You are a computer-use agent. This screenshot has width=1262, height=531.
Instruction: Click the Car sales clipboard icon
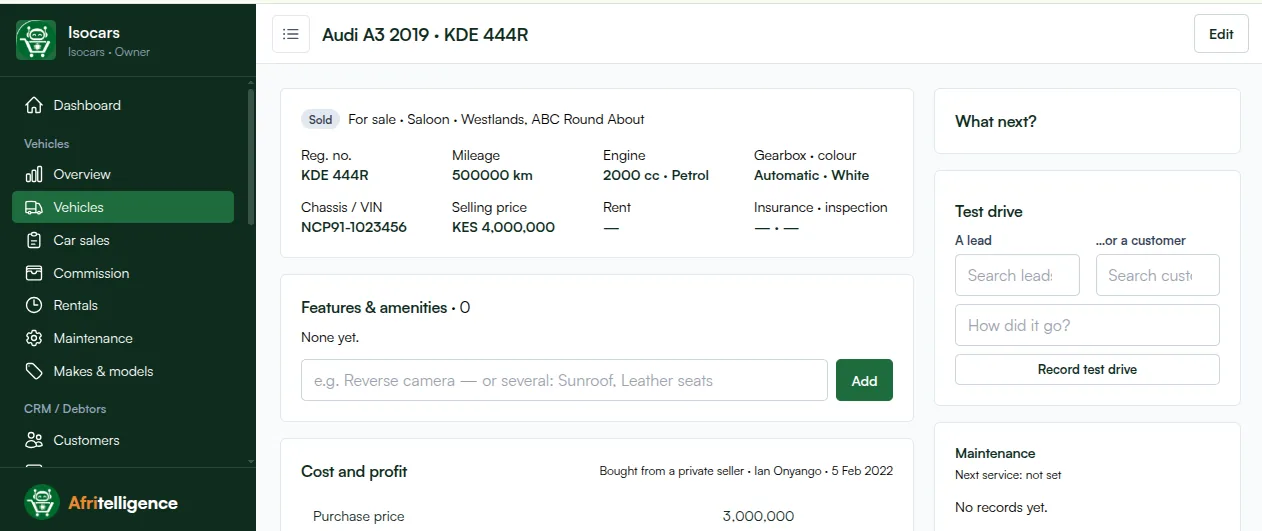pos(34,240)
